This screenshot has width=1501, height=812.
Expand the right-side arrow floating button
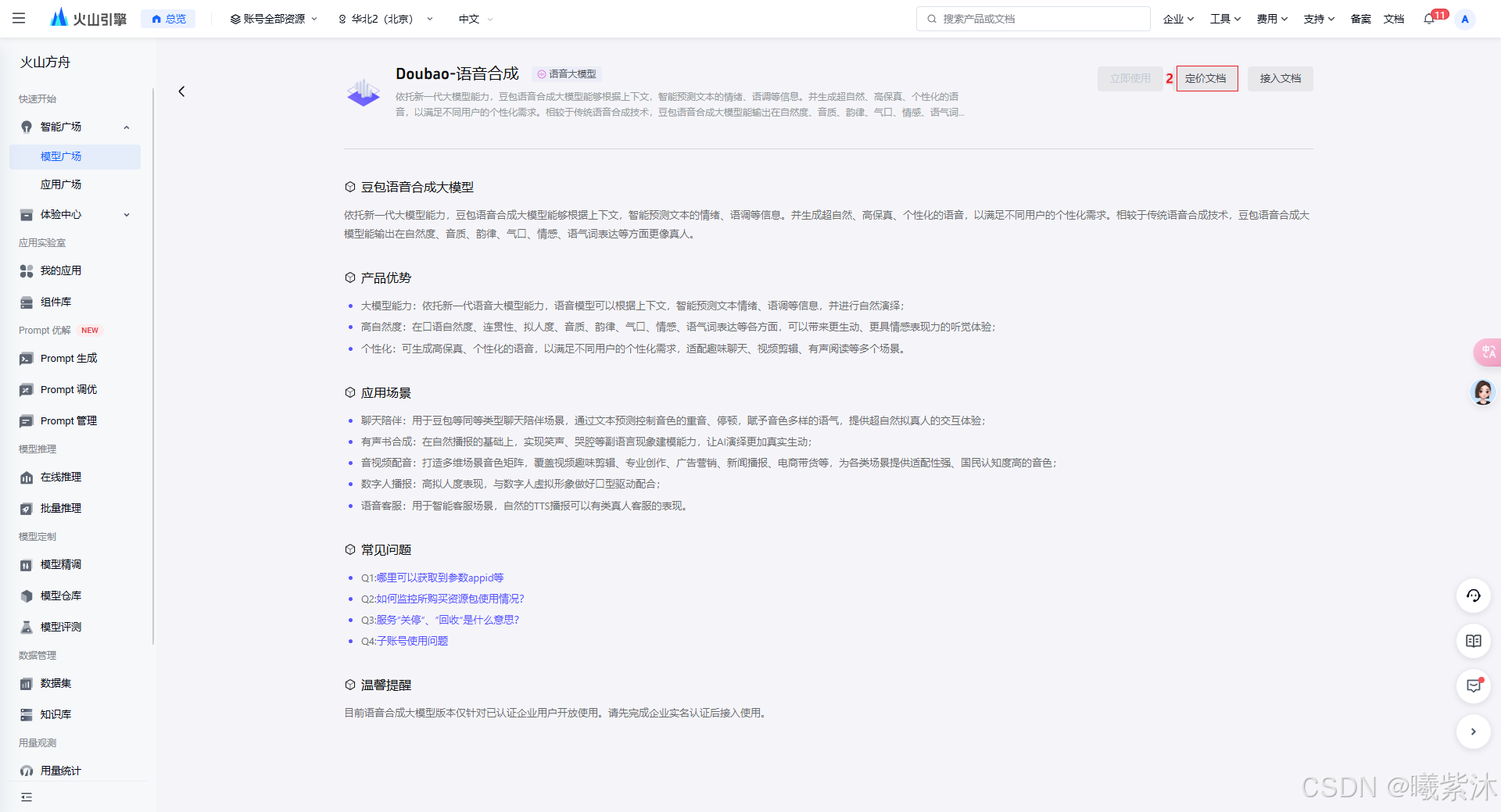pos(1474,732)
